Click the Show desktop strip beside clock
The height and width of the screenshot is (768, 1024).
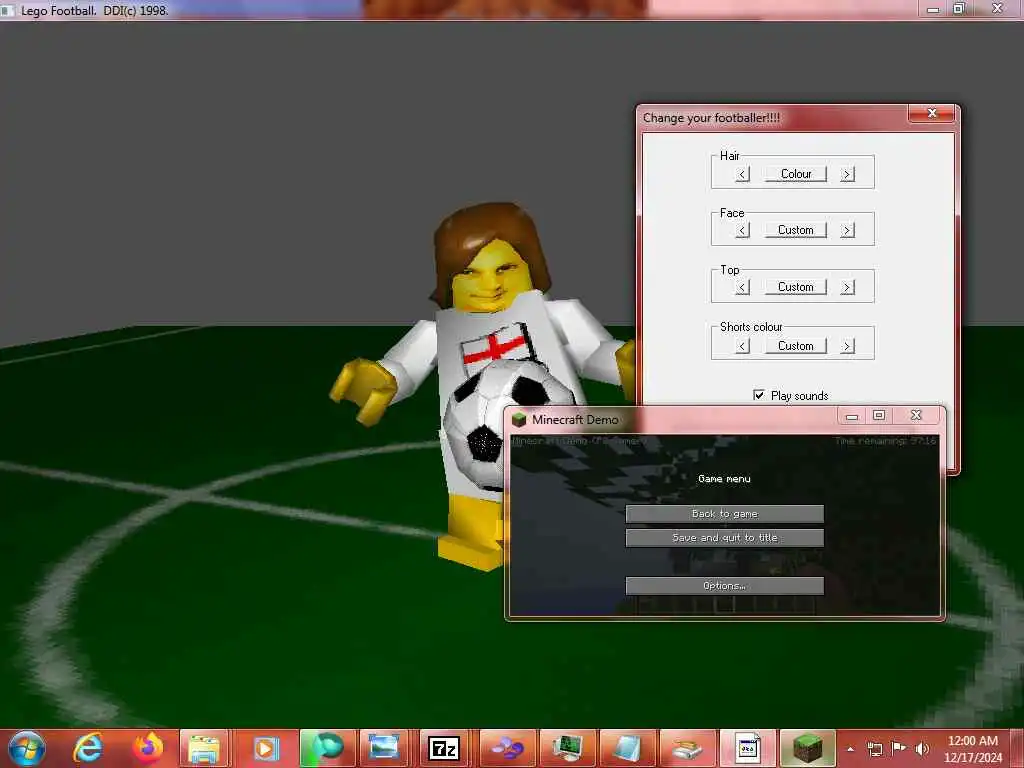click(1019, 748)
